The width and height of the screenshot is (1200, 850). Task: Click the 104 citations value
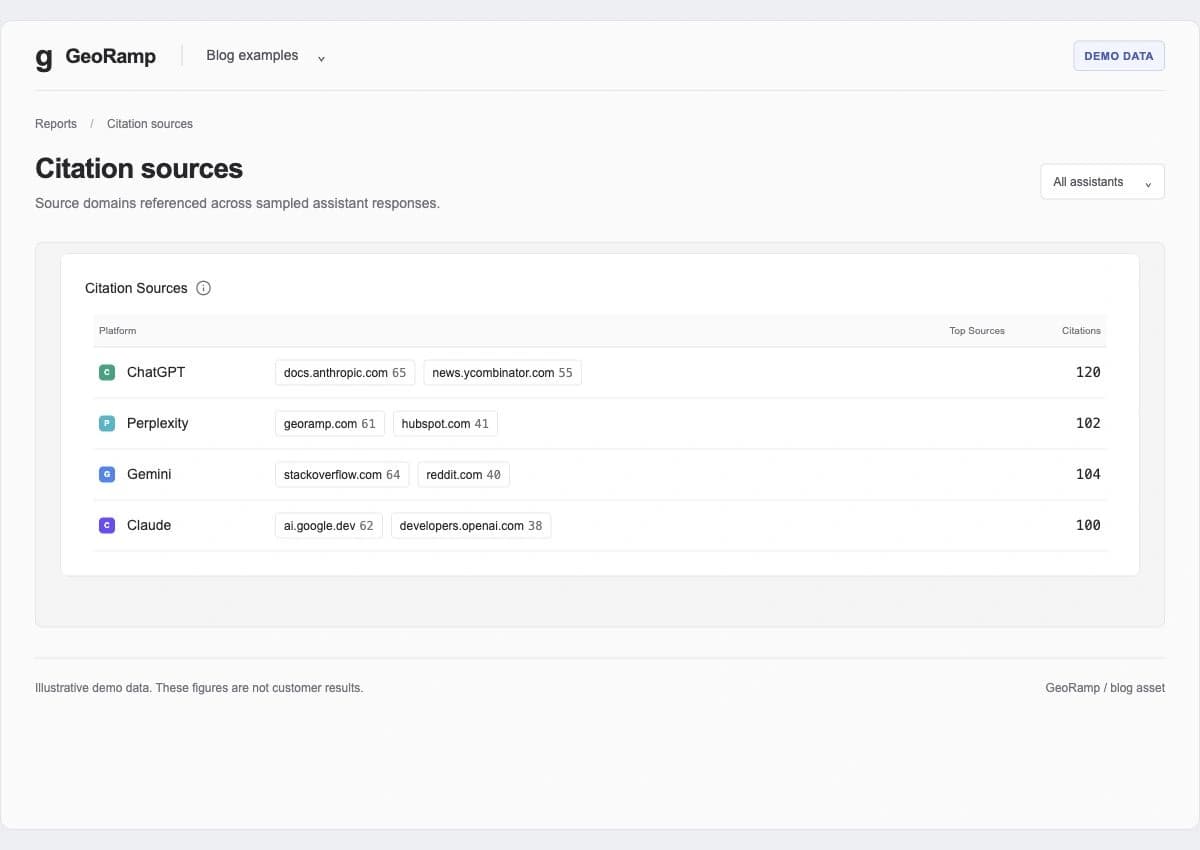point(1088,474)
